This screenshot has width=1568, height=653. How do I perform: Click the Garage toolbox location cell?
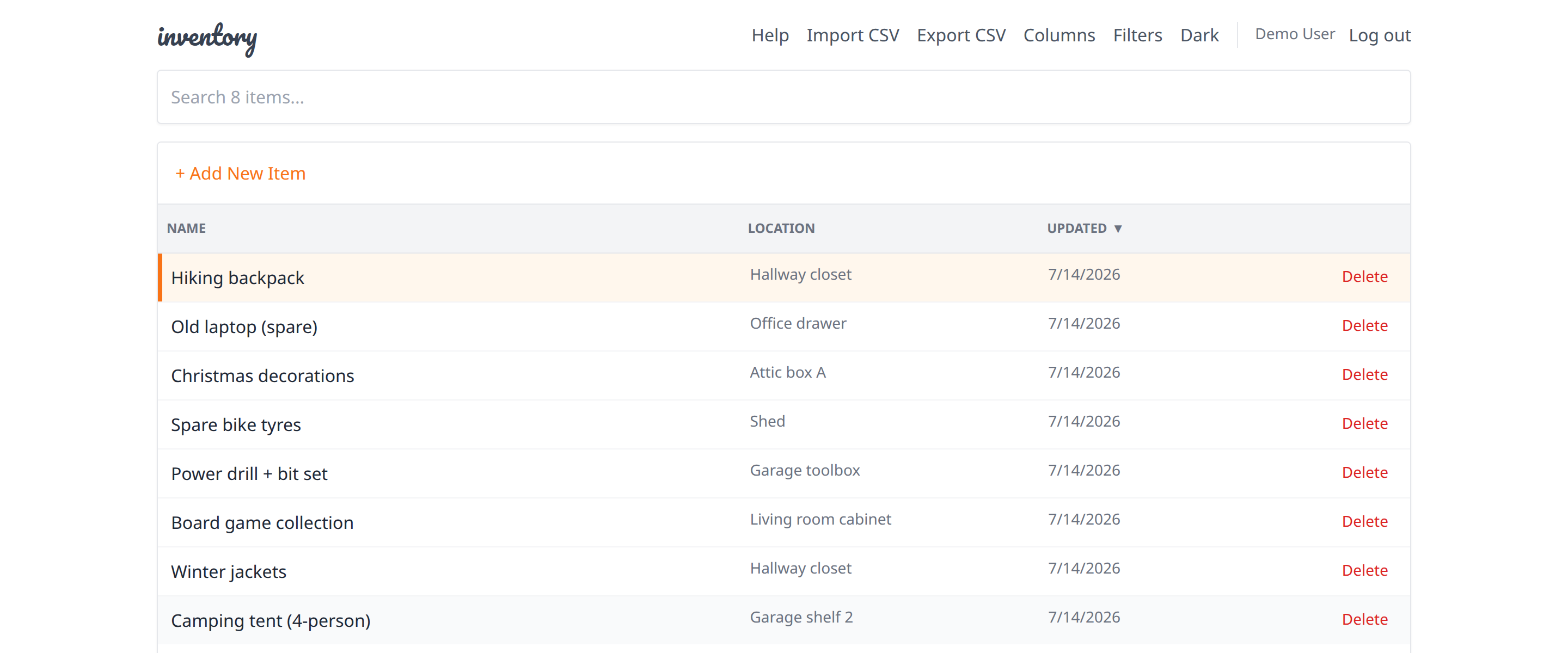tap(805, 470)
